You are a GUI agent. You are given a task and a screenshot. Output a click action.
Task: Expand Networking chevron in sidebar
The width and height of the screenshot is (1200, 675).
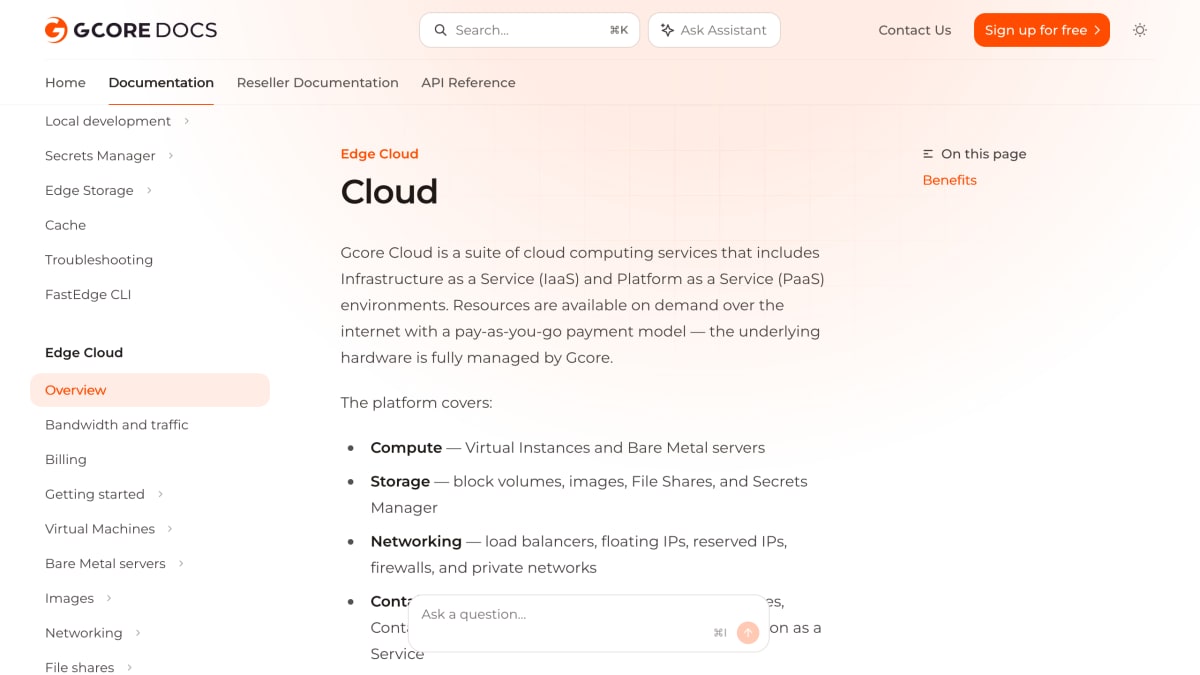(x=138, y=633)
